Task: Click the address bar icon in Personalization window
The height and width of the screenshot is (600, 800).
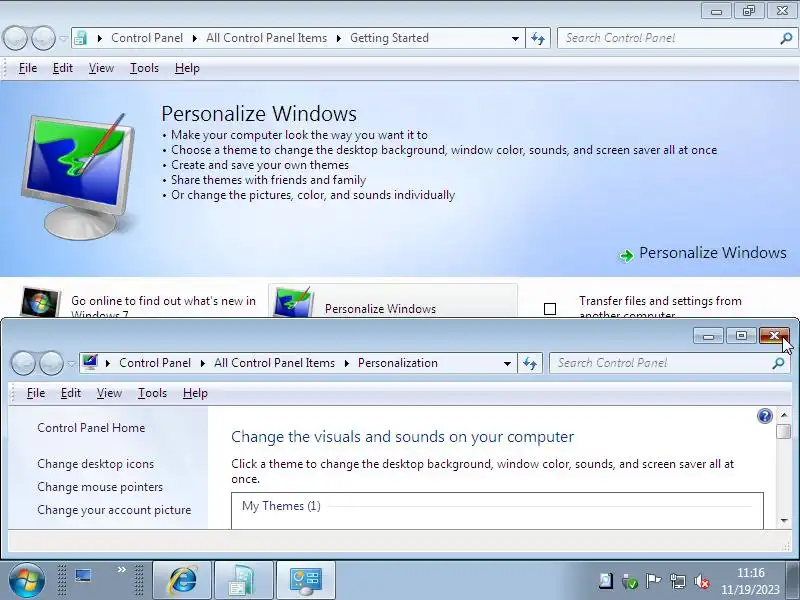Action: (90, 363)
